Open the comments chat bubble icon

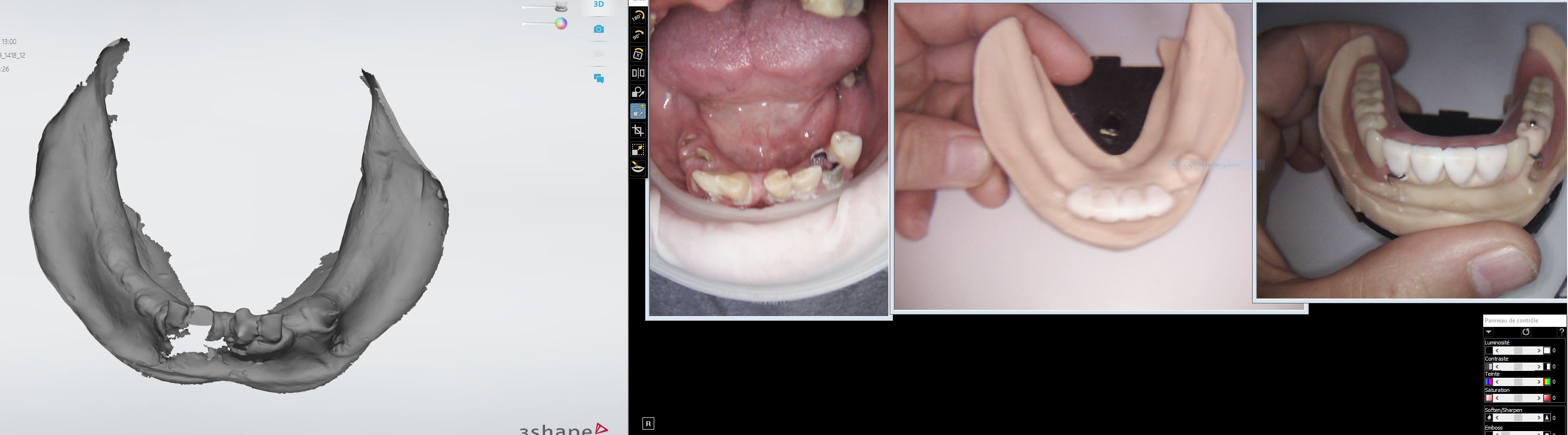click(598, 78)
